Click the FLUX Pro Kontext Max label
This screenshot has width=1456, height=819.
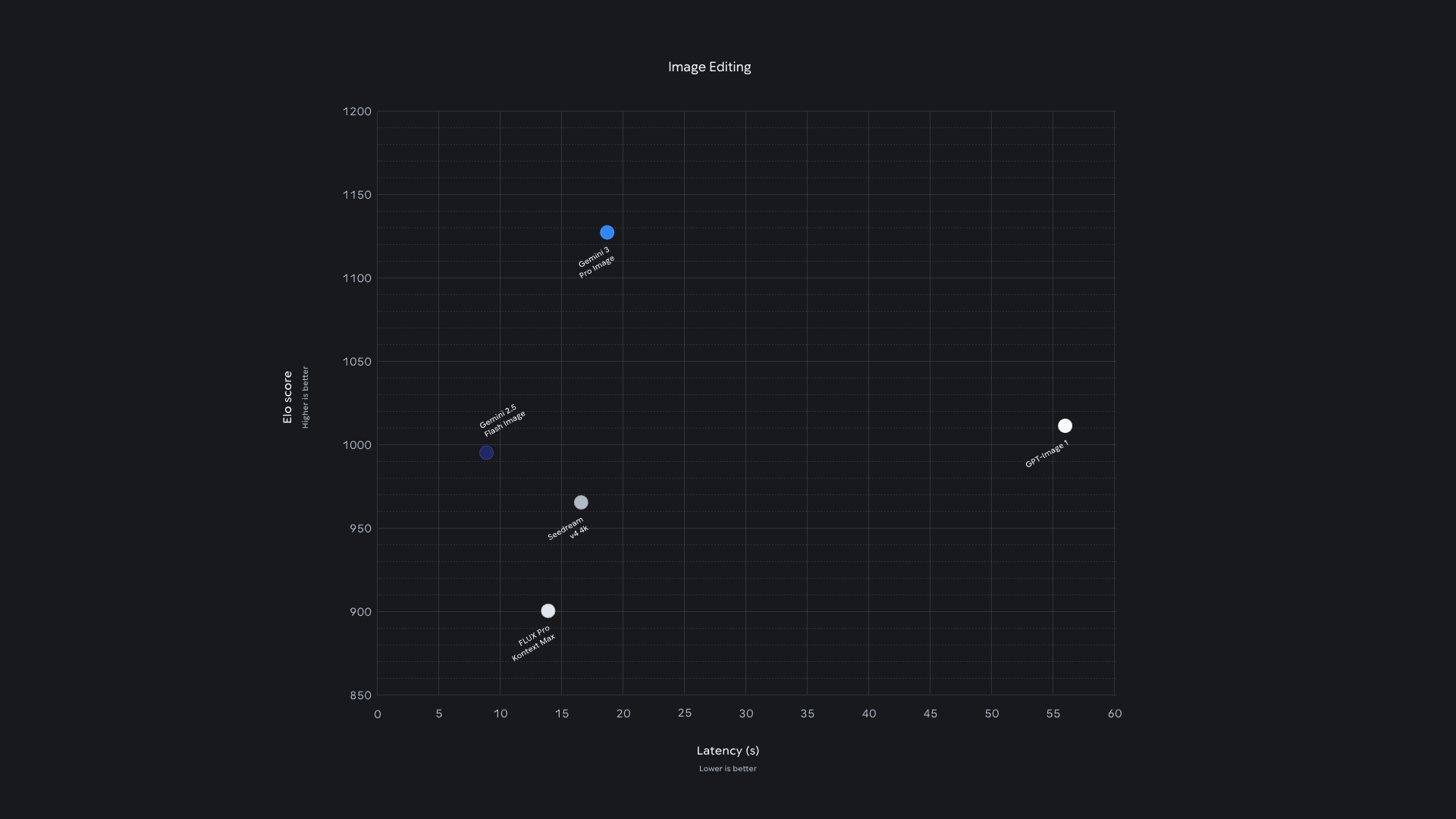(534, 644)
